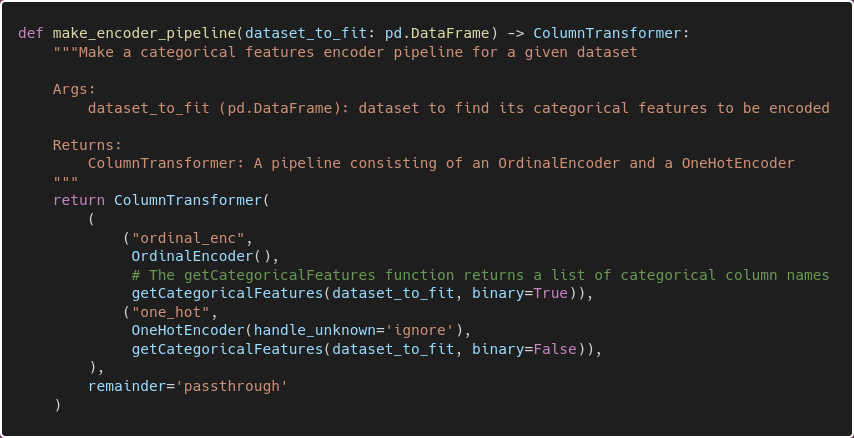Click the Returns: docstring heading
This screenshot has height=438, width=854.
pos(88,145)
